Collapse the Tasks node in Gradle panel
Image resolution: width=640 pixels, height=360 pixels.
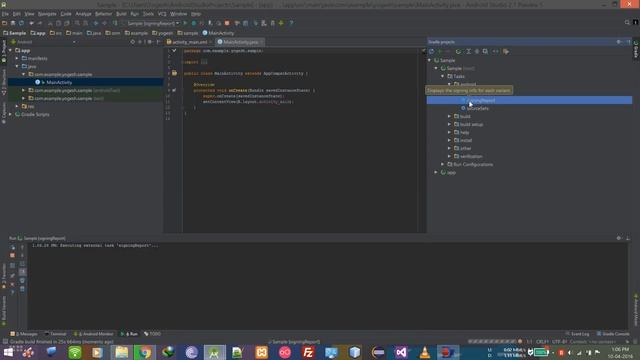[x=443, y=76]
